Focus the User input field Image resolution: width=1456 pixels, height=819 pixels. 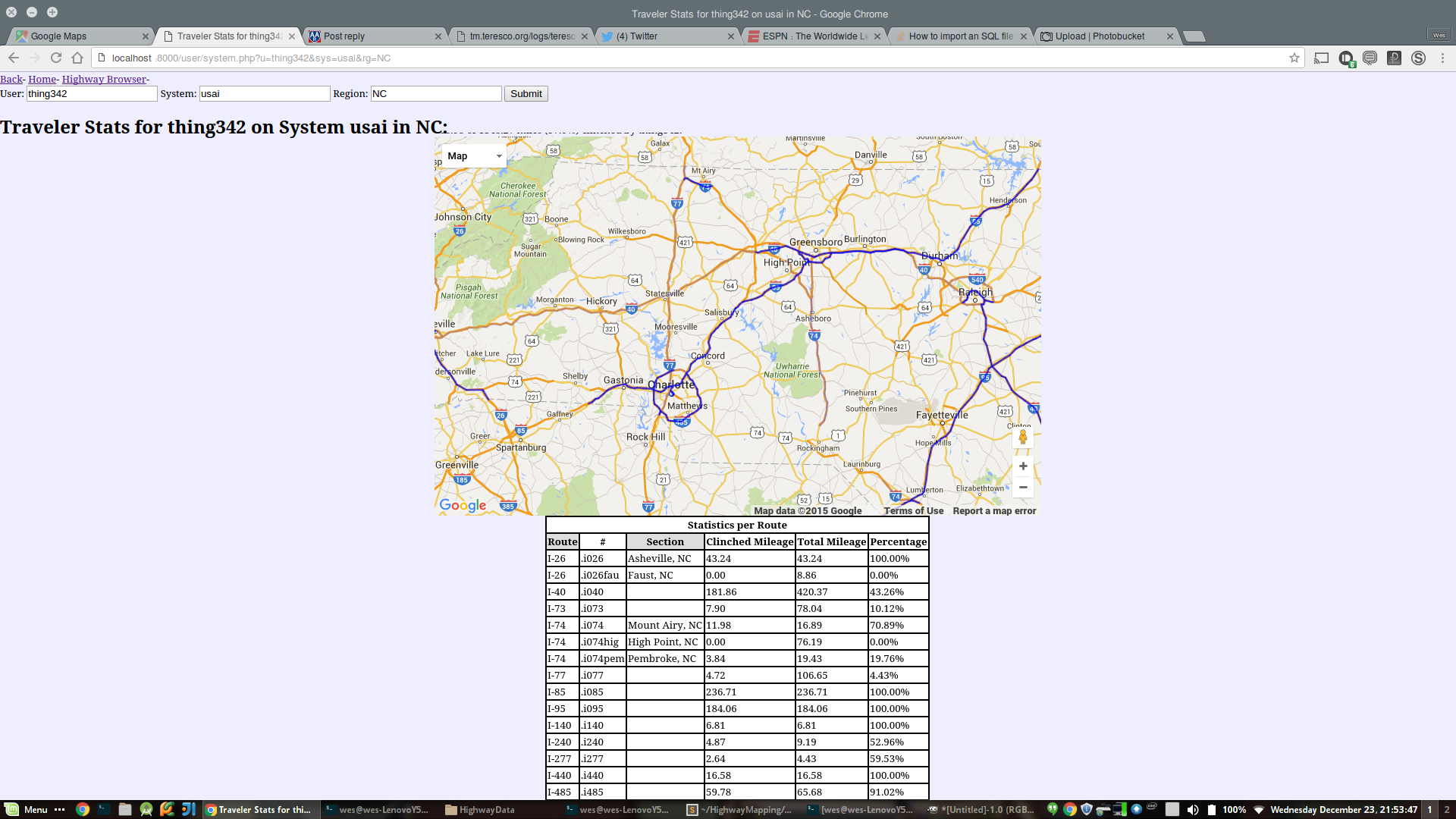pyautogui.click(x=92, y=94)
